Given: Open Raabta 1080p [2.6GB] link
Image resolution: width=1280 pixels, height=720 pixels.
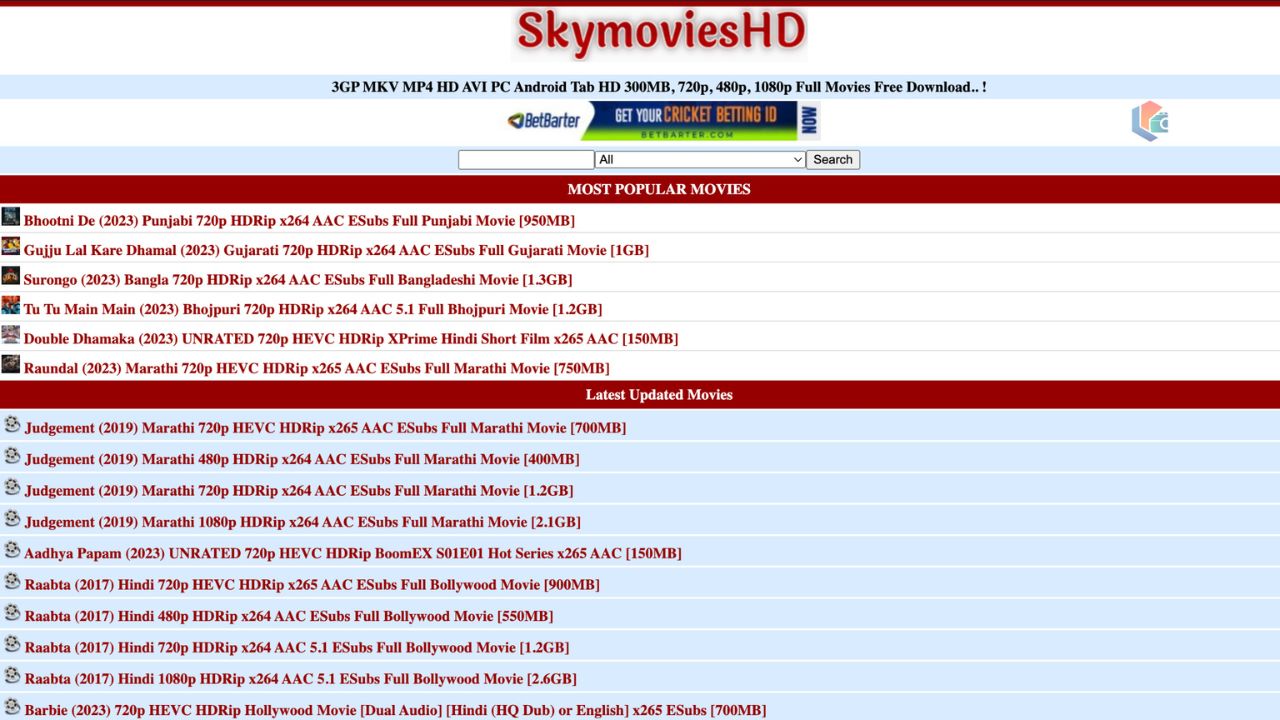Looking at the screenshot, I should tap(300, 679).
